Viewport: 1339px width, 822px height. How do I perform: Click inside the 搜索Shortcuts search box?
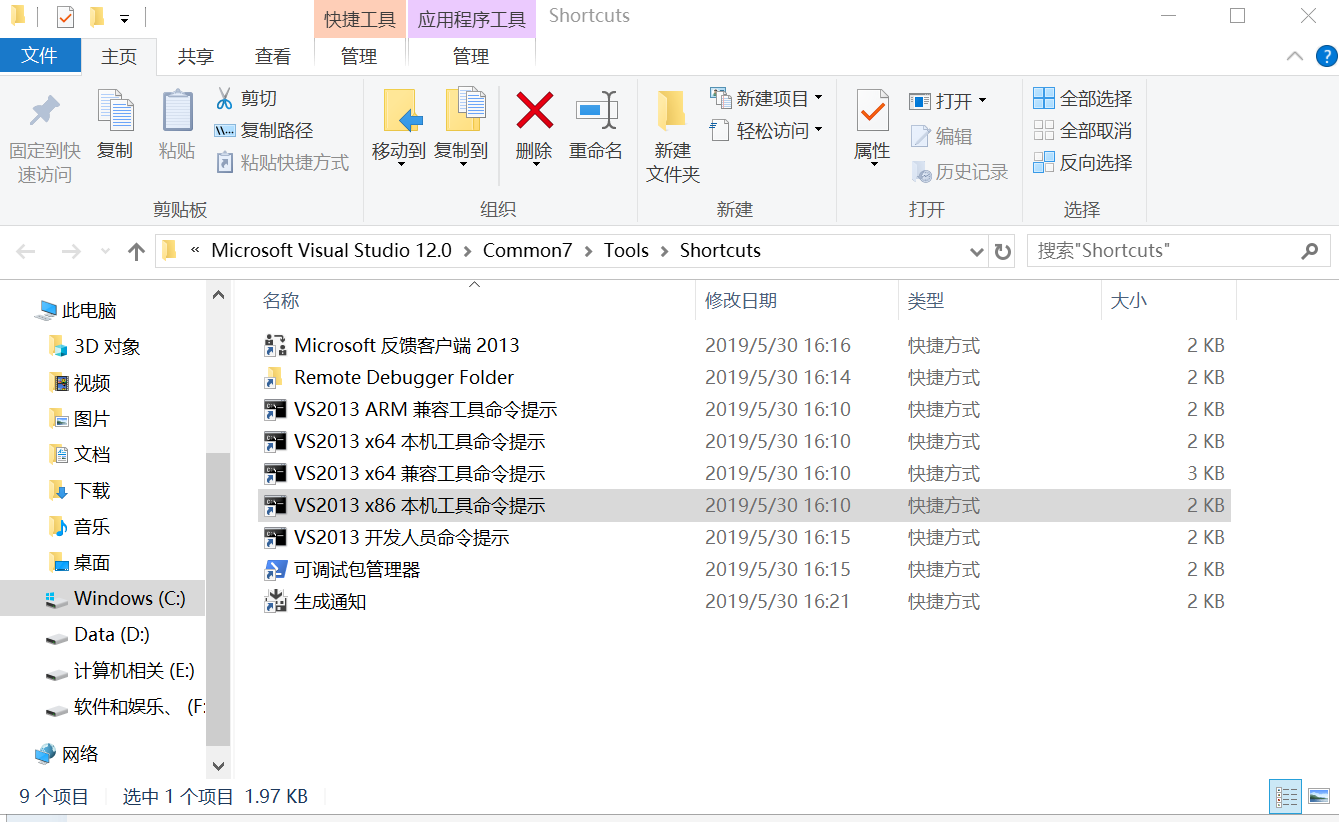(1160, 251)
